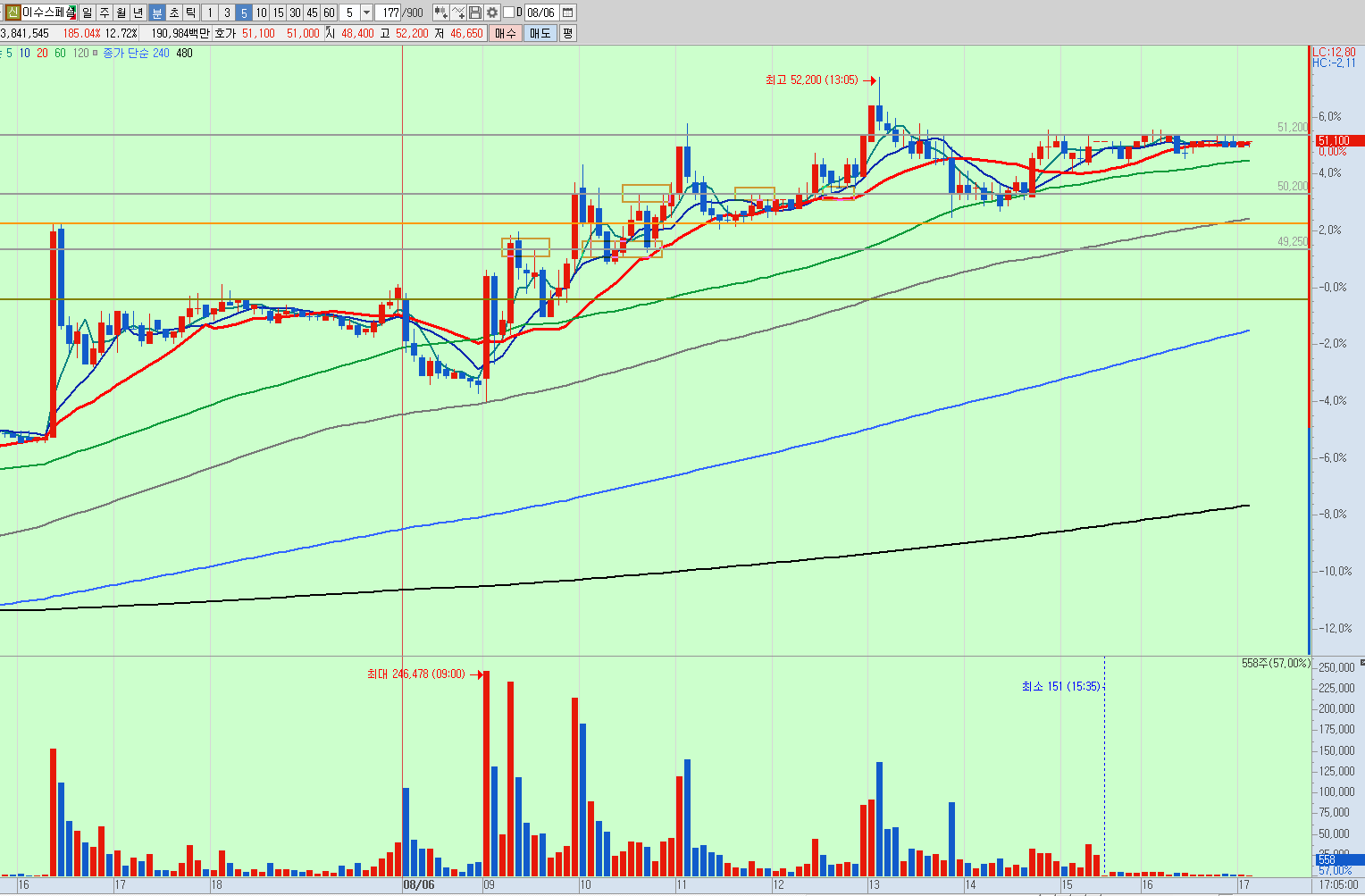Click the 종가 단순 240 legend label

click(x=136, y=53)
